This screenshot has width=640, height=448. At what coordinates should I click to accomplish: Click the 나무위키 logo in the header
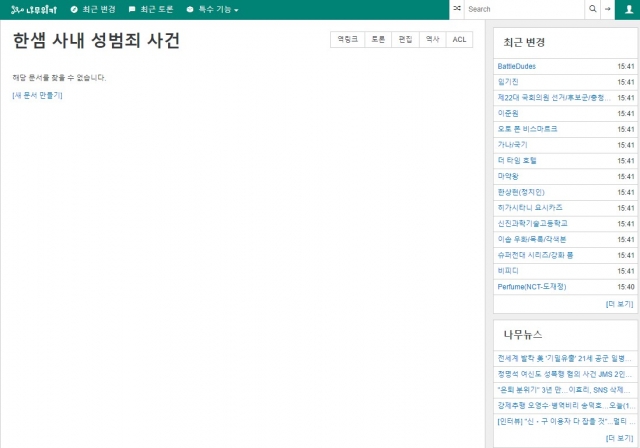[x=34, y=9]
